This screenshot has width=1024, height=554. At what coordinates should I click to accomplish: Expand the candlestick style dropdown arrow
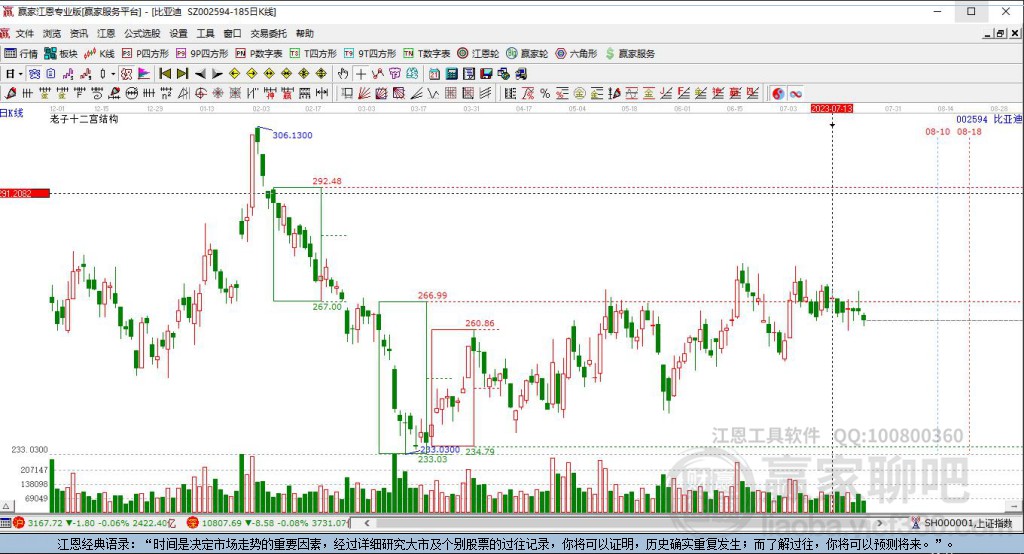pyautogui.click(x=112, y=74)
